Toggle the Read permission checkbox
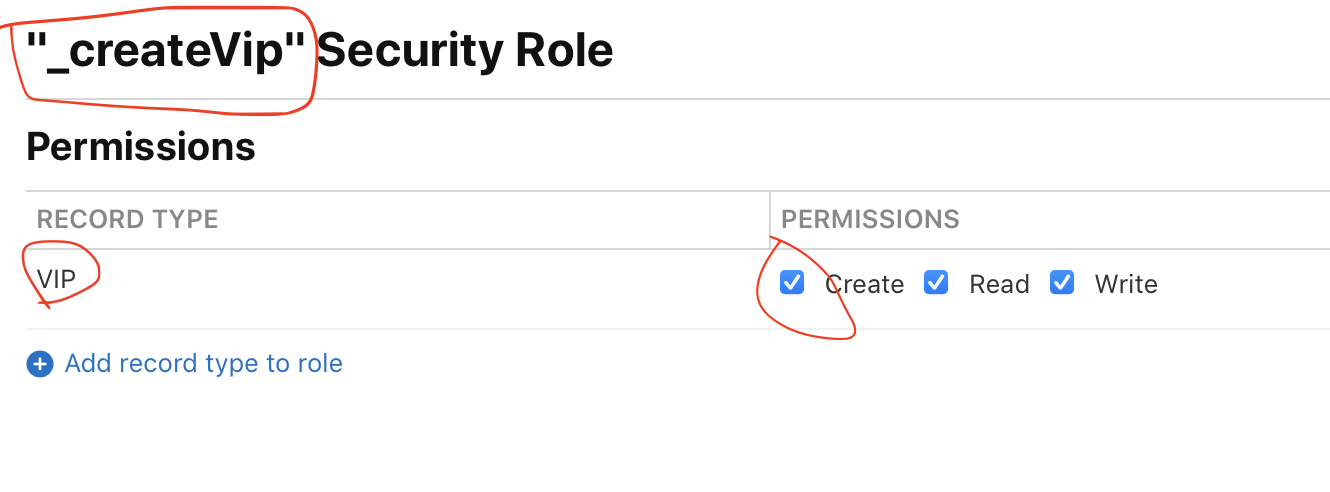Screen dimensions: 1330x492 click(x=936, y=283)
